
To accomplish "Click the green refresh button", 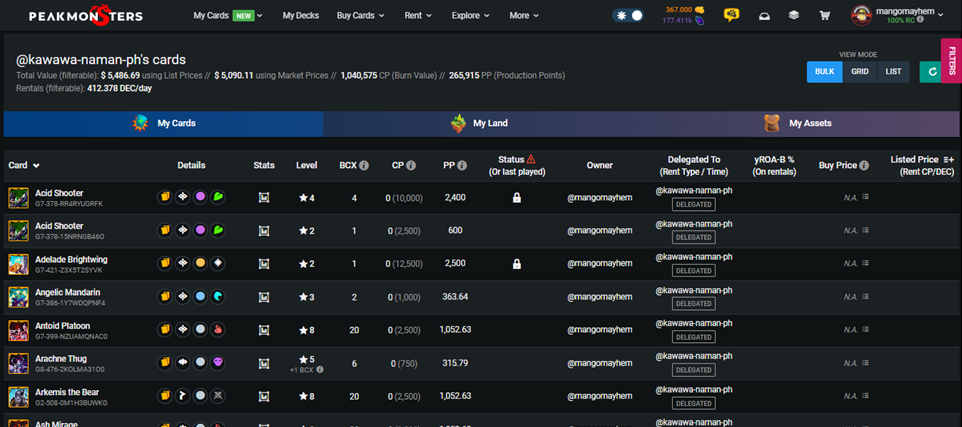I will tap(932, 72).
